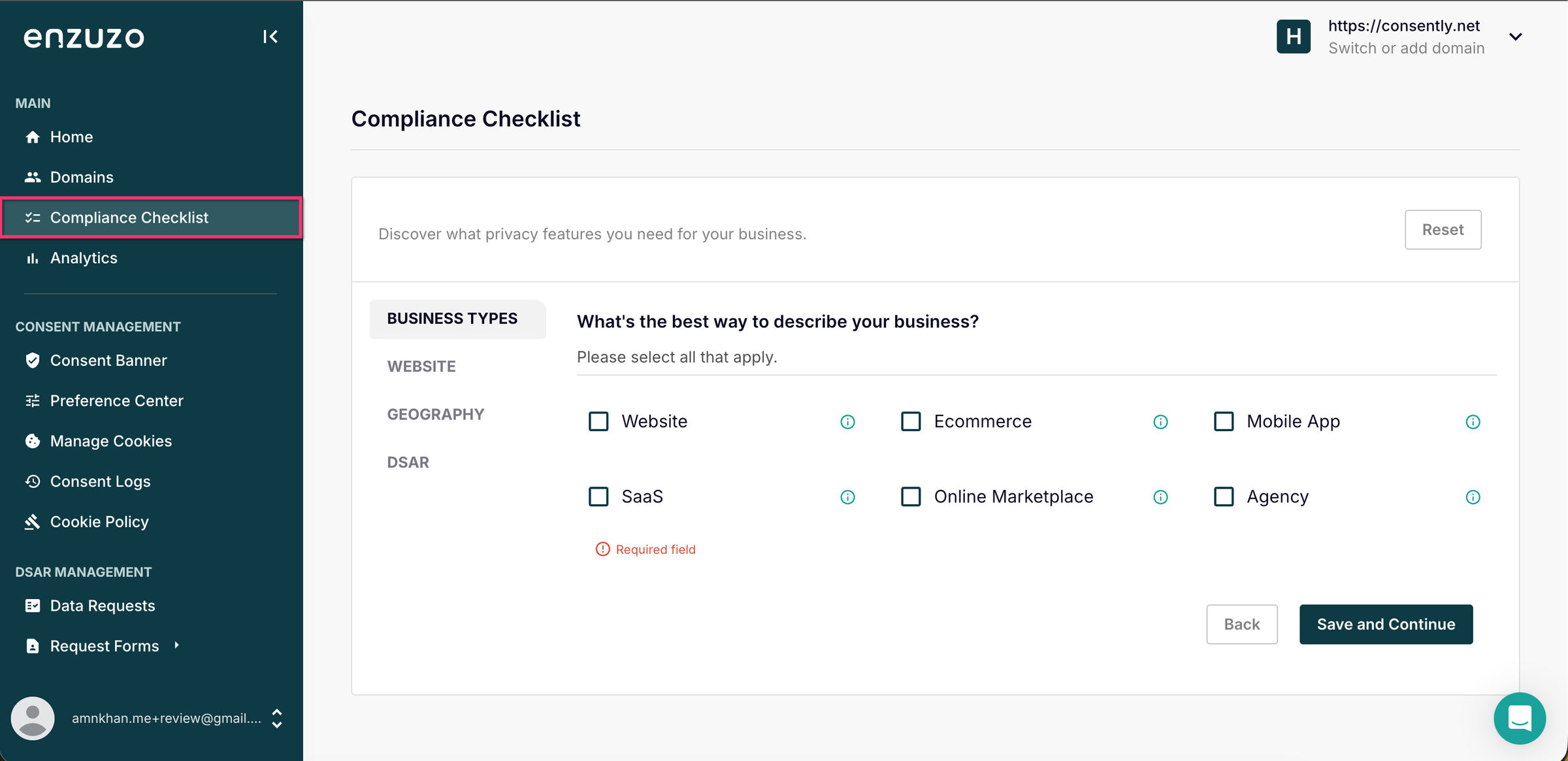Show info for Ecommerce business type
The image size is (1568, 761).
coord(1160,422)
